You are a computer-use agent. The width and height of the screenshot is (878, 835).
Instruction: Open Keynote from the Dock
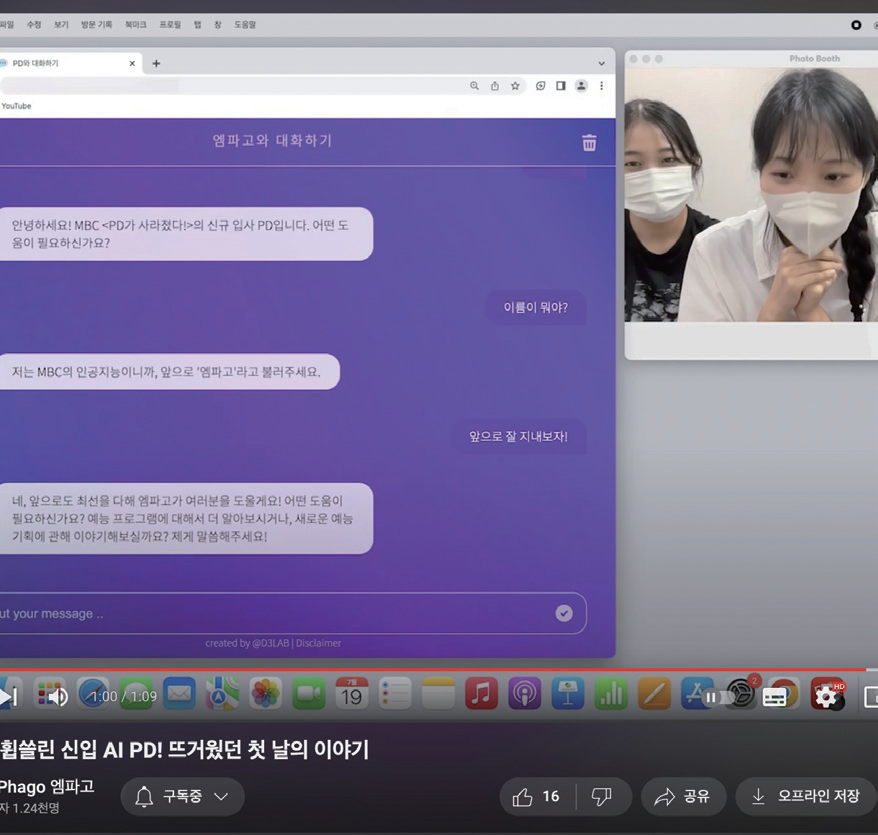click(x=568, y=693)
